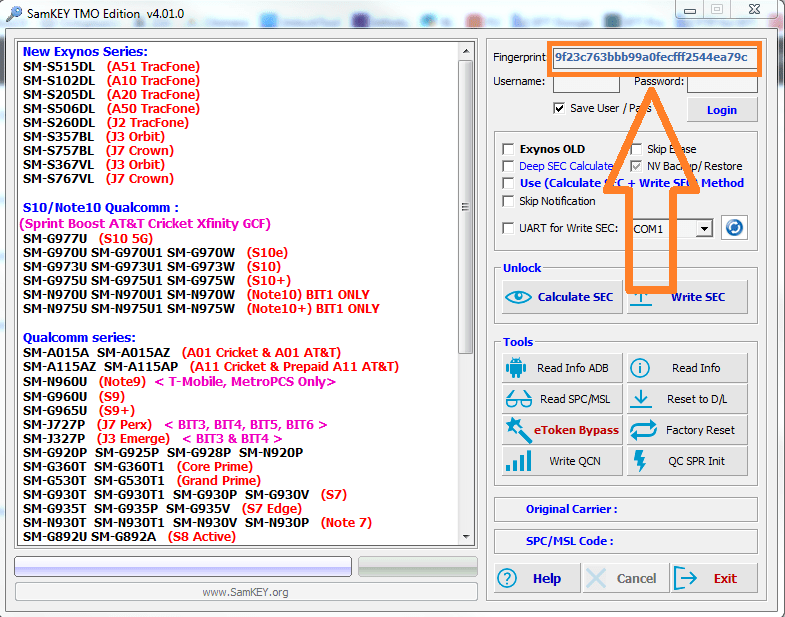This screenshot has width=785, height=617.
Task: Click the Write QCN signal bars icon
Action: coord(518,461)
